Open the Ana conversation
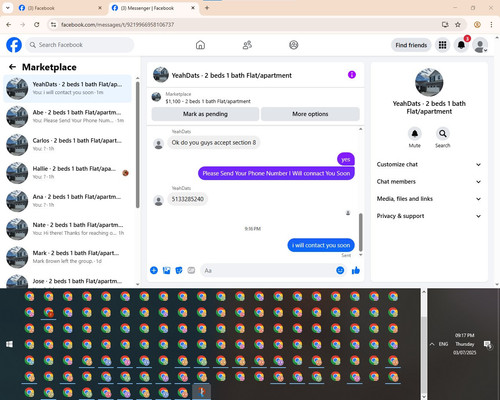500x400 pixels. [x=67, y=201]
